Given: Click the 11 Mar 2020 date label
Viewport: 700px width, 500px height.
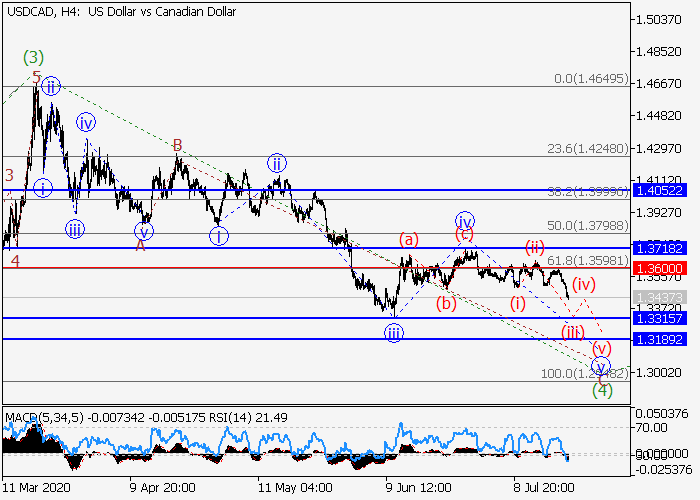Looking at the screenshot, I should click(36, 488).
